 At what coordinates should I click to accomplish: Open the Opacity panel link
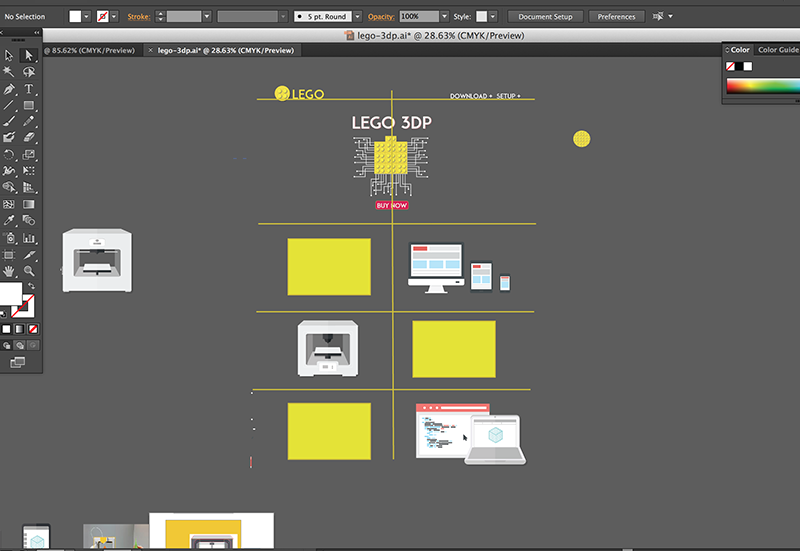[381, 16]
